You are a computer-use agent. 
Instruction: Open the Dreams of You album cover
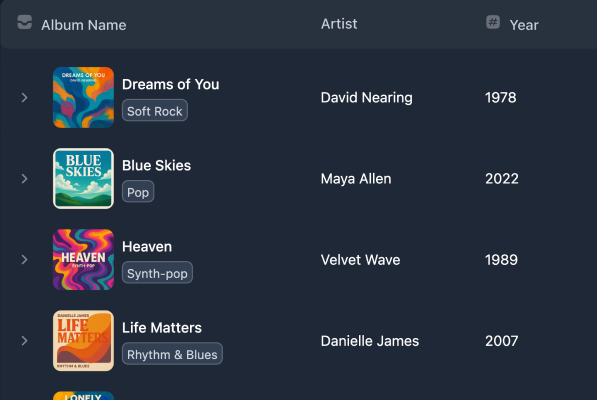tap(83, 97)
